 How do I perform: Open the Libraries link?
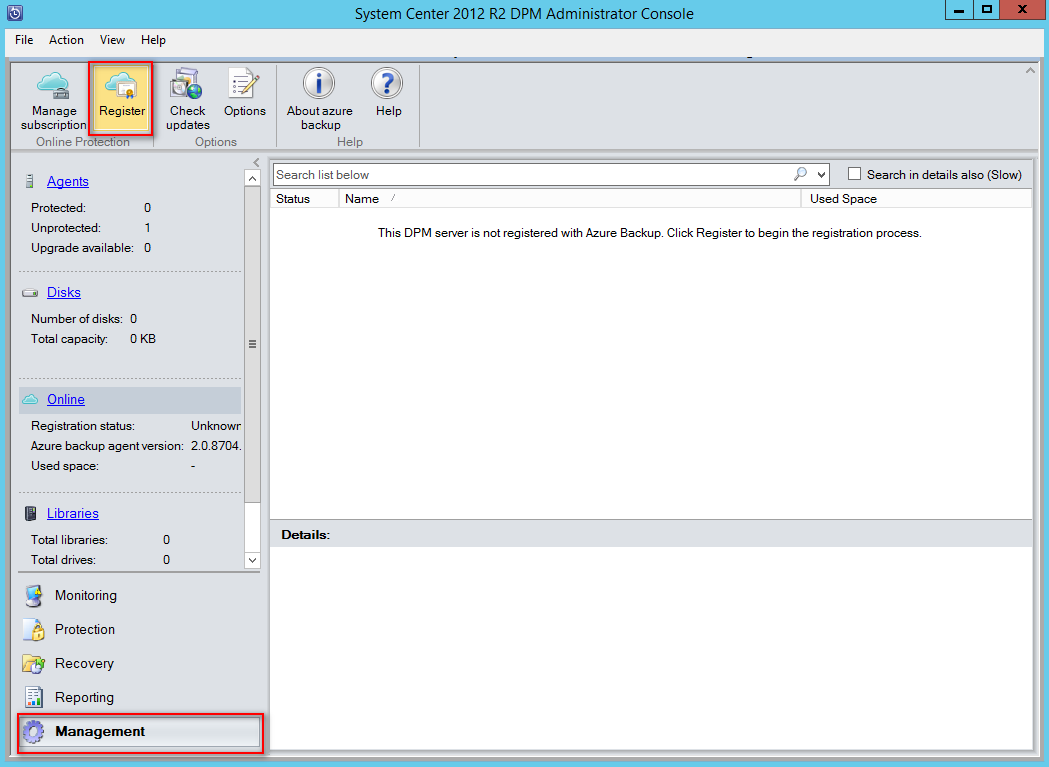[73, 513]
